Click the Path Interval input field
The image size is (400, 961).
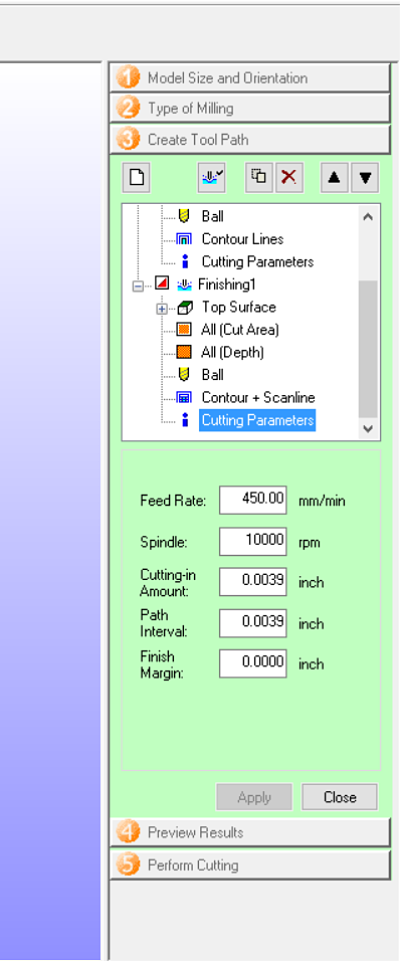pos(253,623)
